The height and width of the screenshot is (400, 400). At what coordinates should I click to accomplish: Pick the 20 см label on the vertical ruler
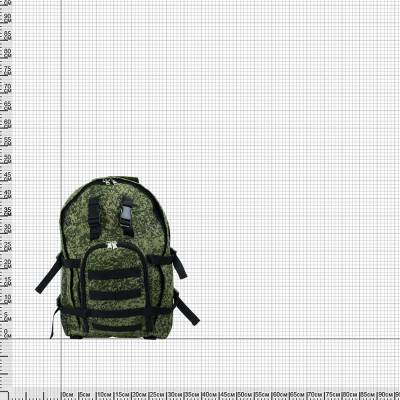point(7,264)
